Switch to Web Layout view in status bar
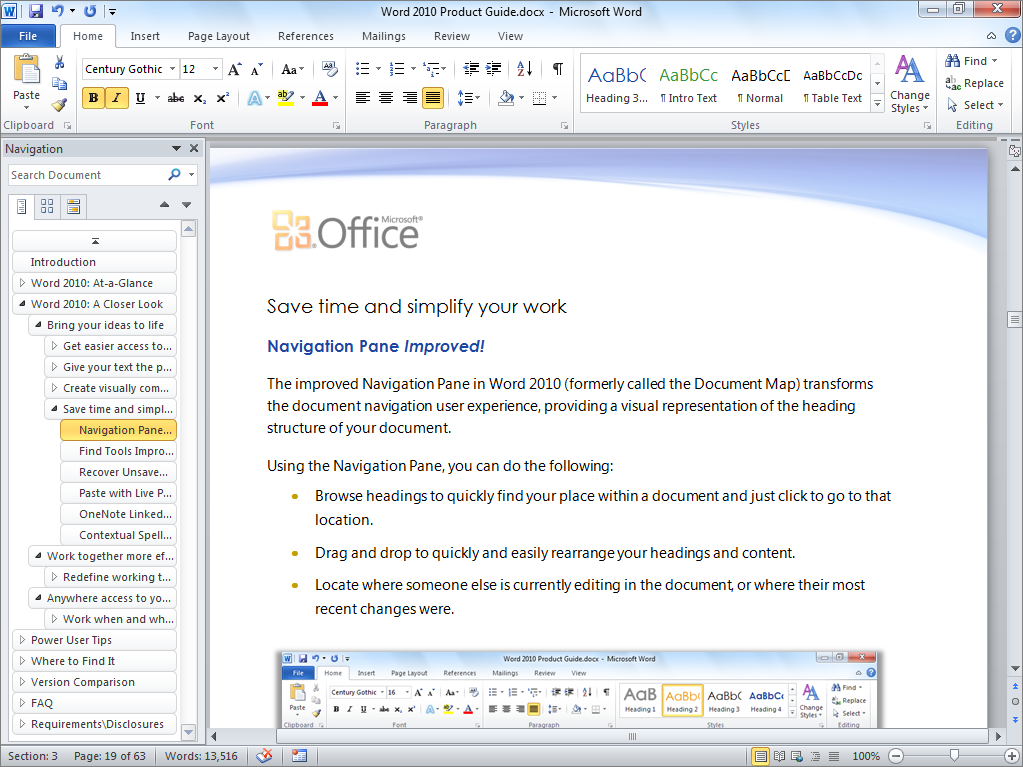 (797, 757)
